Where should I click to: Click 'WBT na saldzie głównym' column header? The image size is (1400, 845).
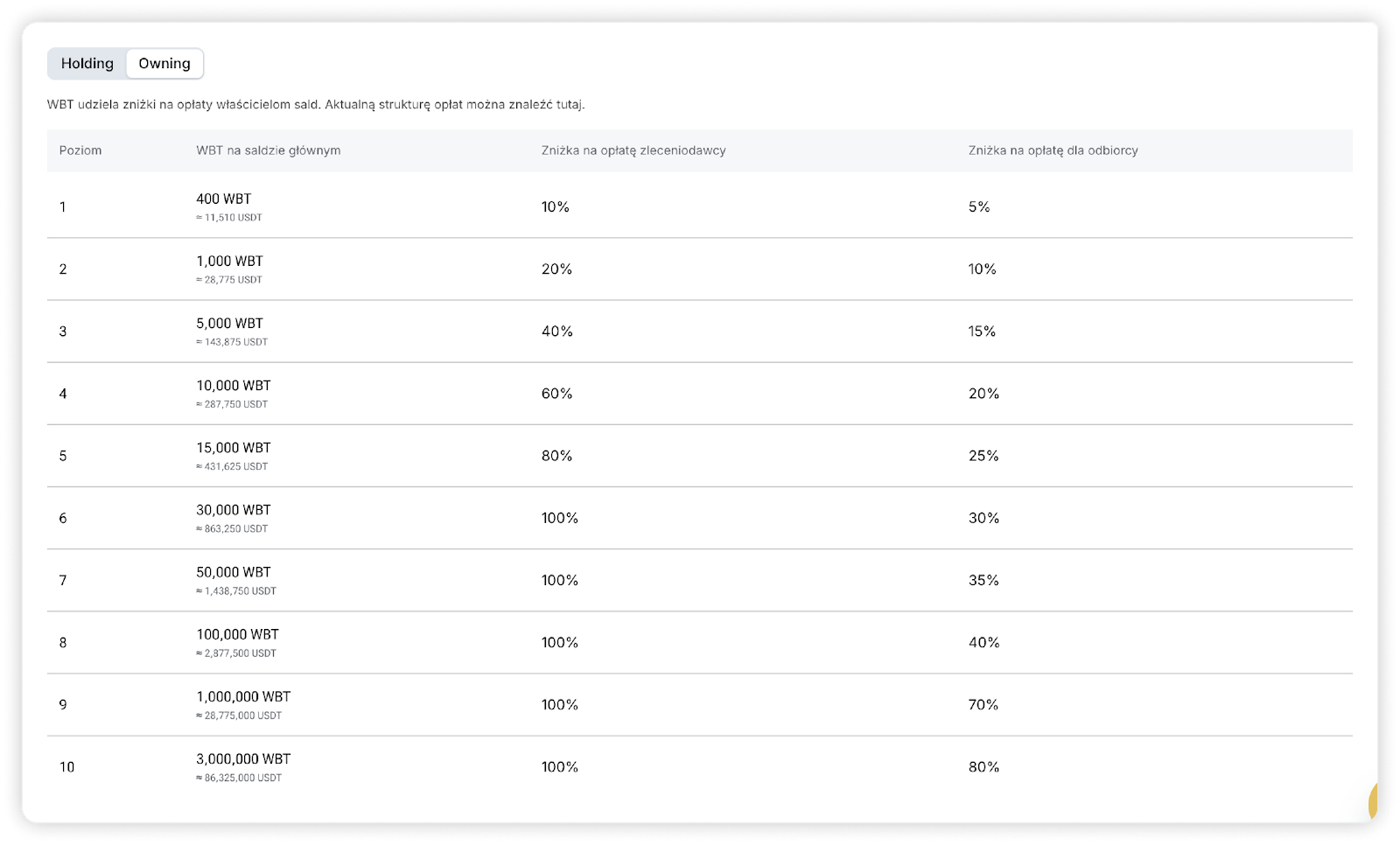click(x=268, y=150)
